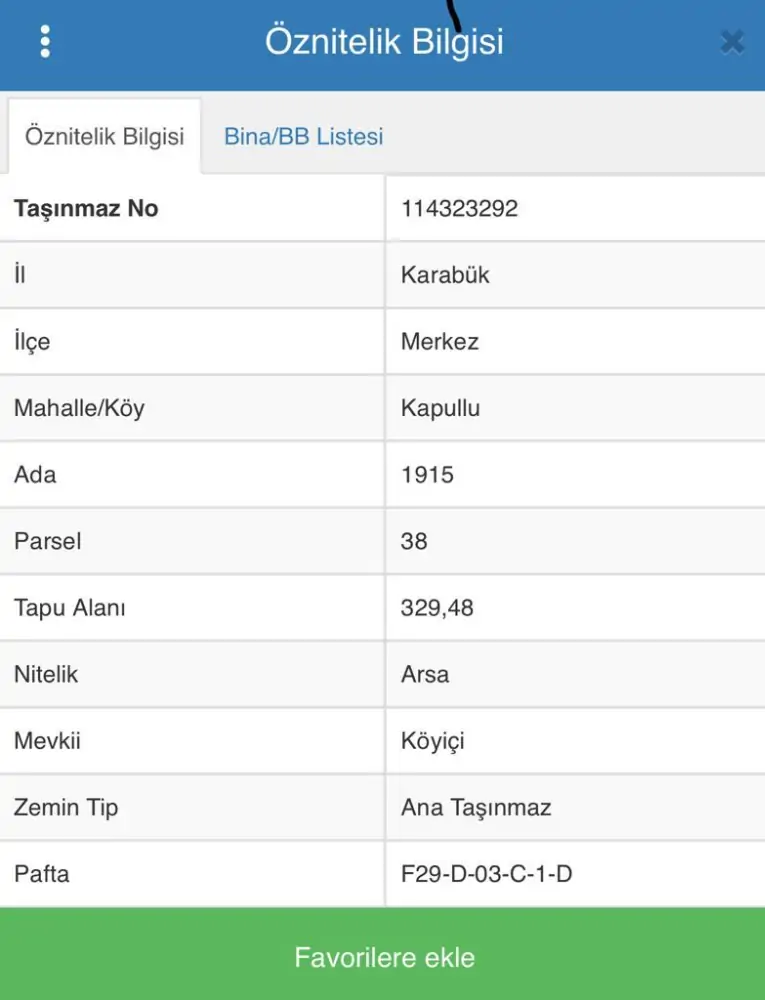Select the Parsel value 38
The image size is (765, 1000).
click(414, 541)
